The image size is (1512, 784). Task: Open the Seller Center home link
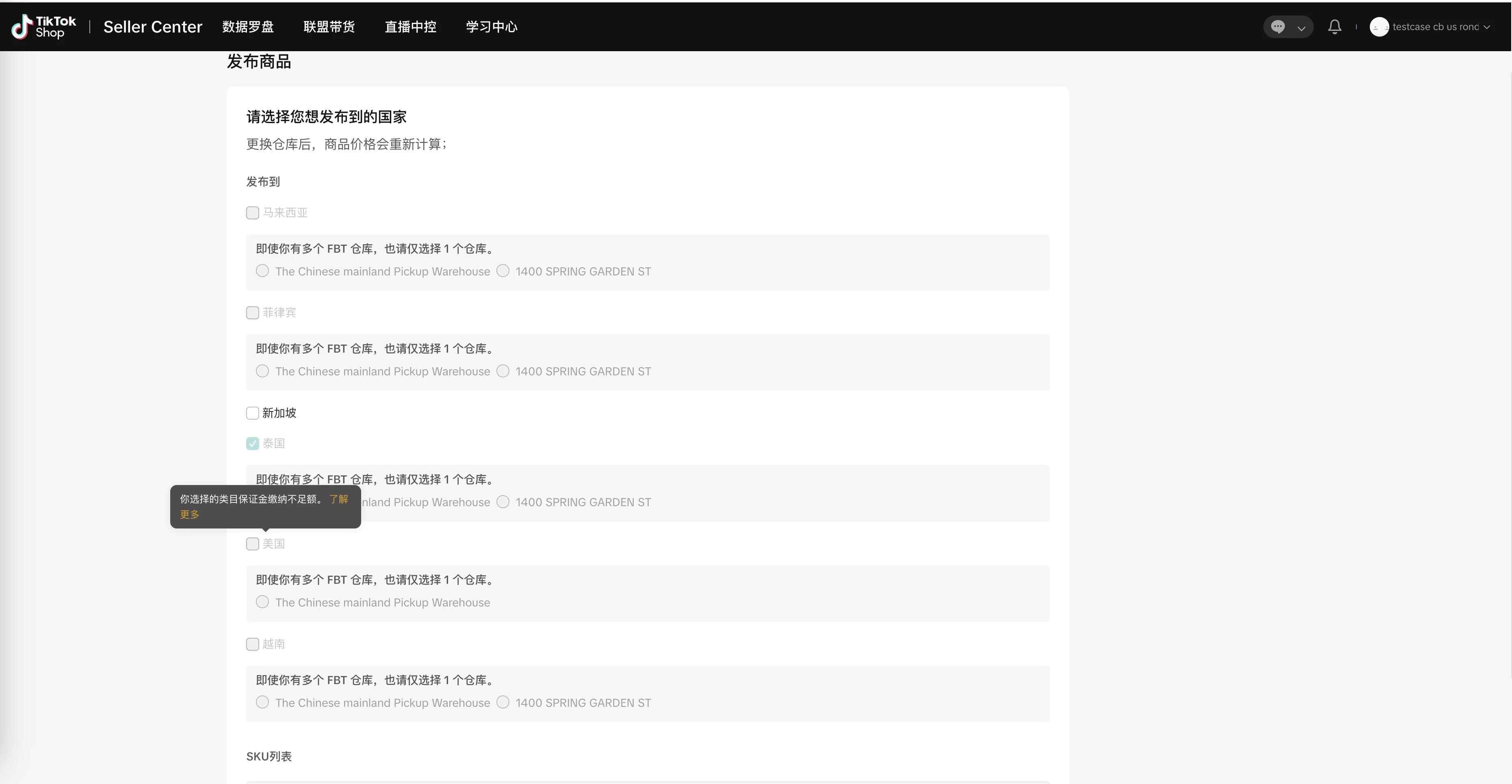pyautogui.click(x=153, y=26)
